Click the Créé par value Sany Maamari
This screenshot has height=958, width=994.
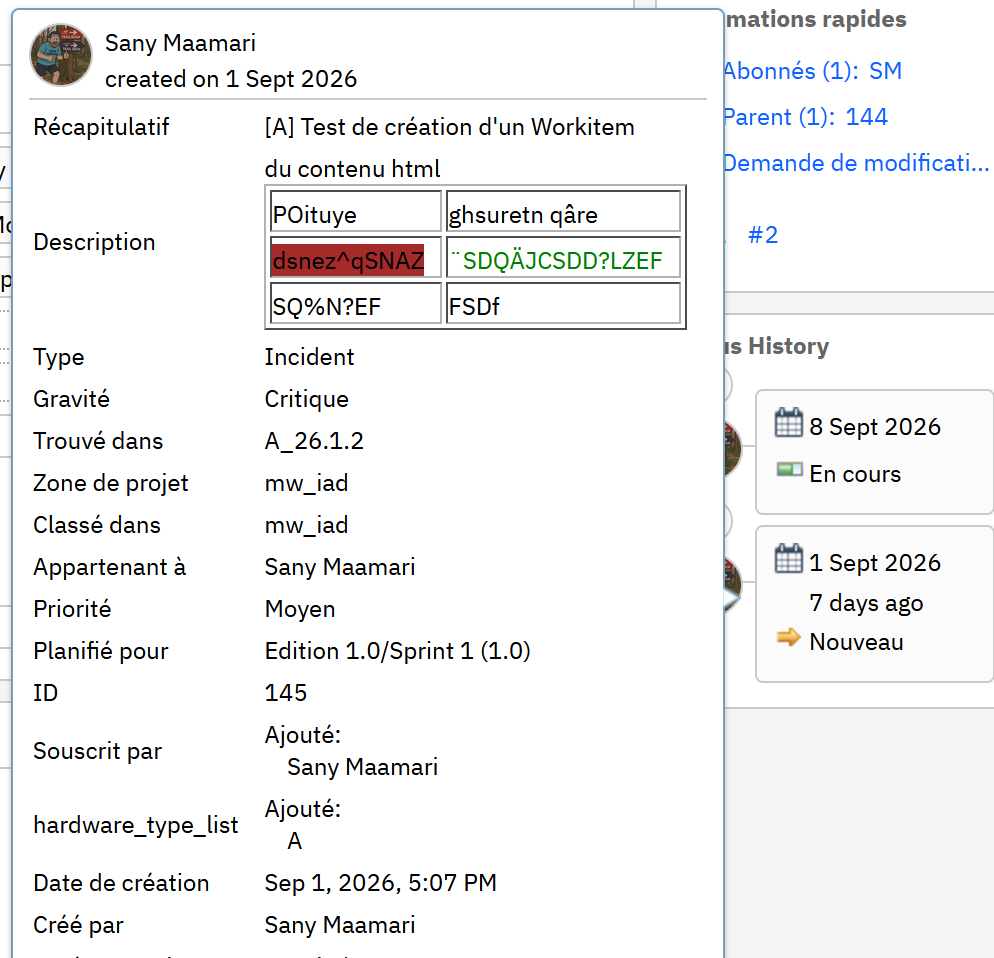tap(340, 925)
